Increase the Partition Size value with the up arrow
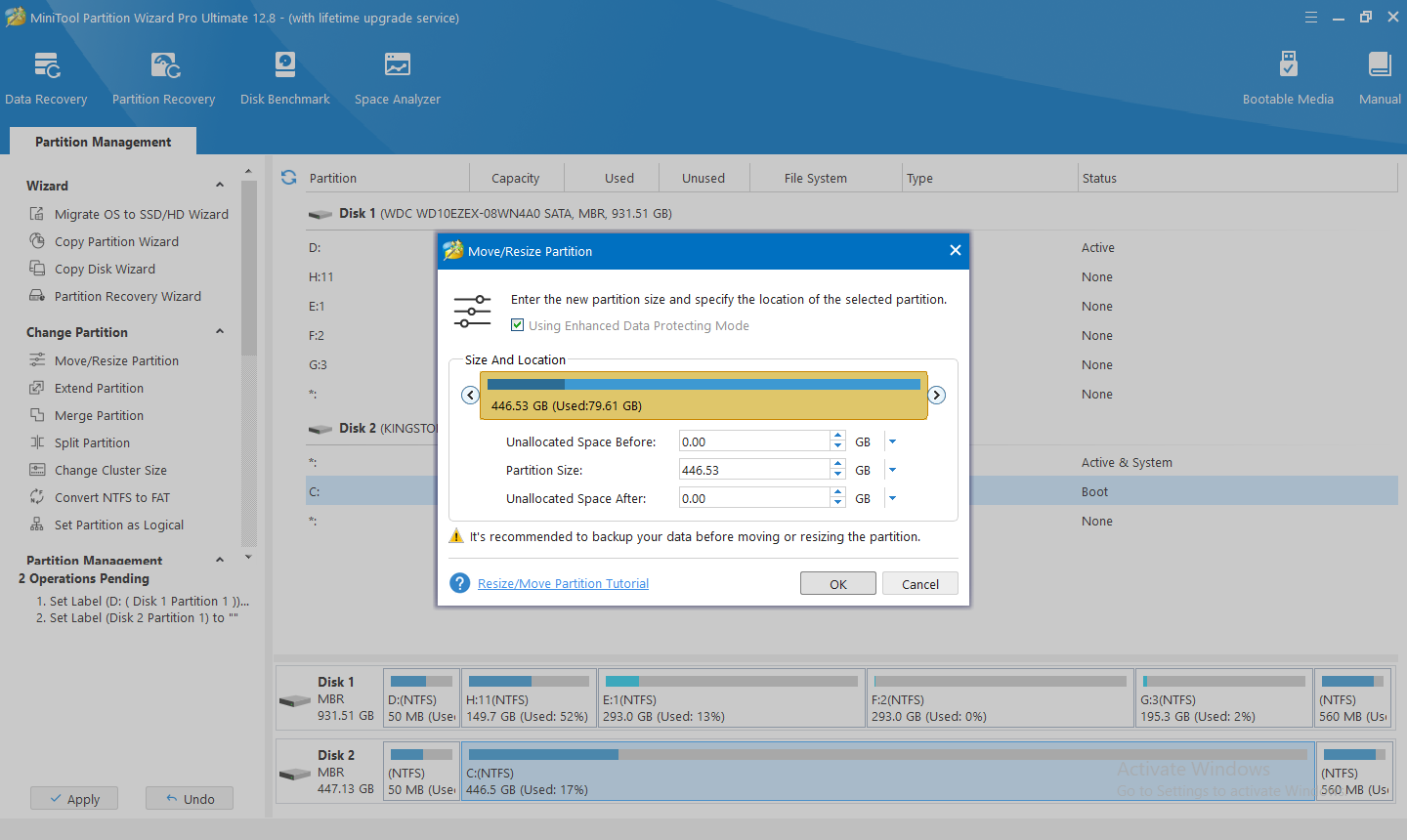Viewport: 1407px width, 840px height. click(x=837, y=465)
